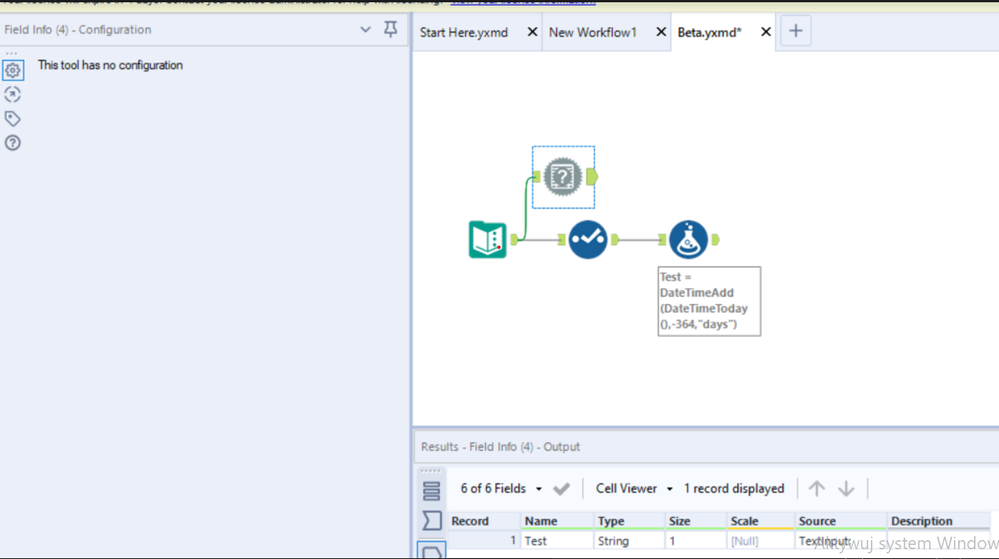Open the summary sigma icon in Results

[431, 521]
